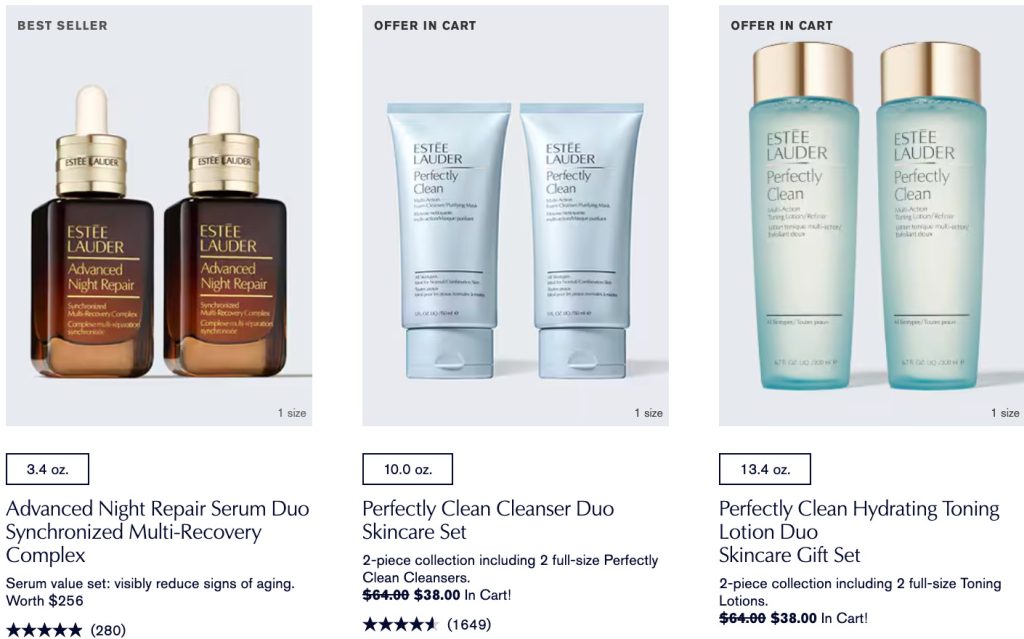
Task: Select the 3.4 oz. size option
Action: coord(48,469)
